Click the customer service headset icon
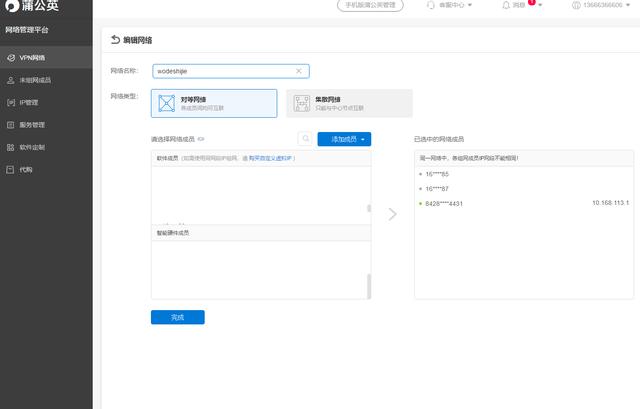 (431, 5)
